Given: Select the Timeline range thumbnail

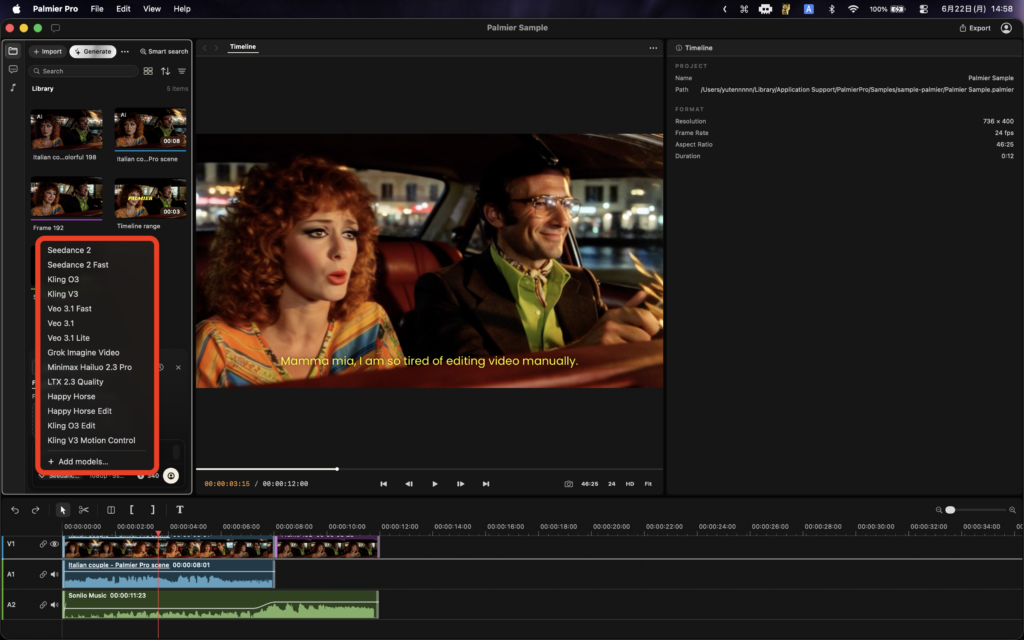Looking at the screenshot, I should pos(150,199).
